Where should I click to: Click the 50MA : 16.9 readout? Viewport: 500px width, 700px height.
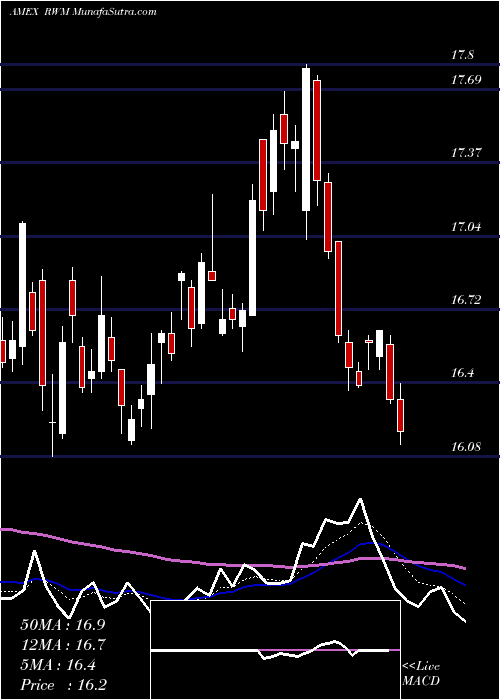pos(63,625)
